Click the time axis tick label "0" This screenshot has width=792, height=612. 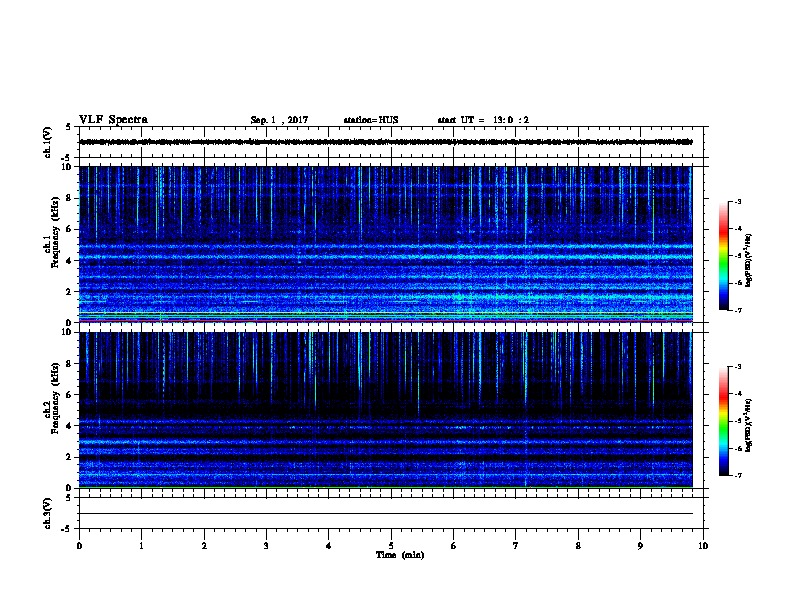click(x=79, y=546)
